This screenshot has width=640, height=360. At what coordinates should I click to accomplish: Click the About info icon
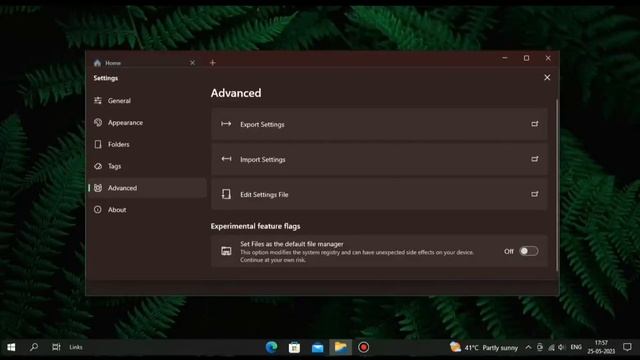pyautogui.click(x=98, y=210)
